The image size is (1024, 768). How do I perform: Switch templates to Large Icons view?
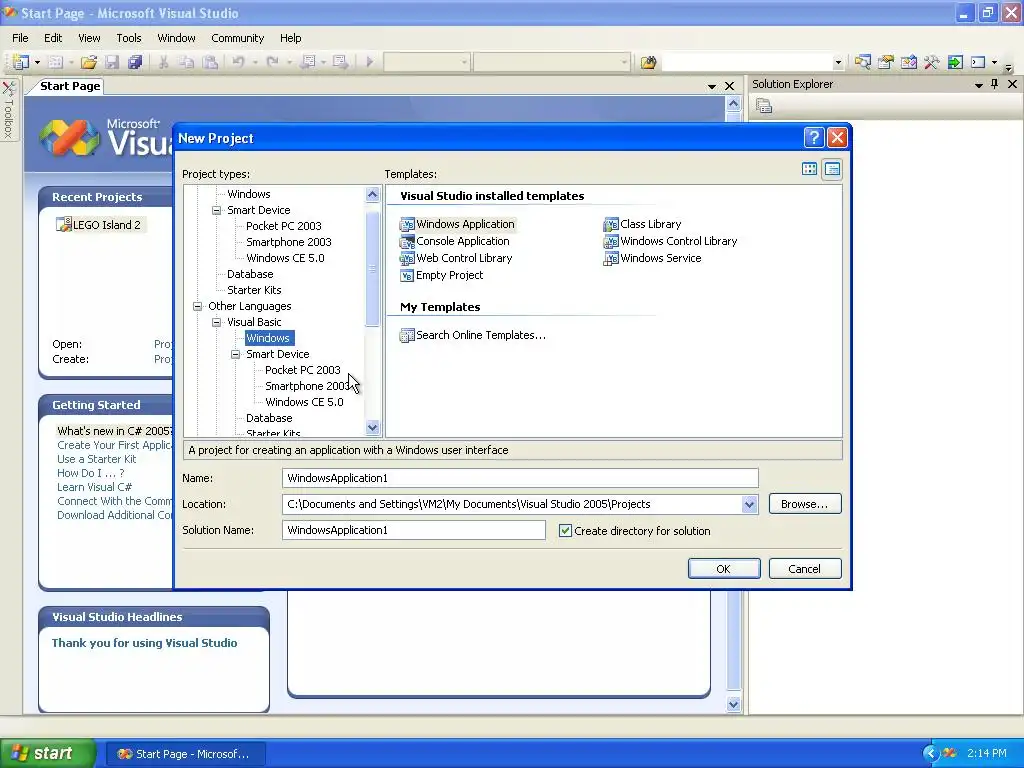click(809, 169)
